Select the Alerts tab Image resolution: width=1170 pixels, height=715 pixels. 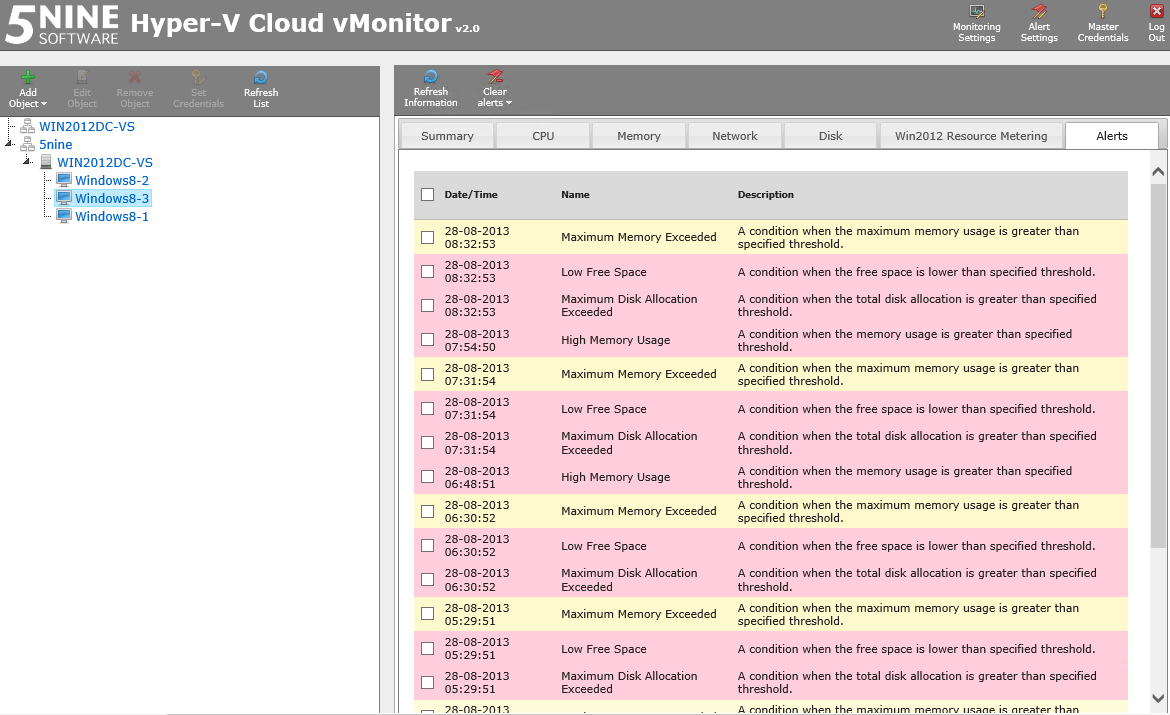point(1112,136)
